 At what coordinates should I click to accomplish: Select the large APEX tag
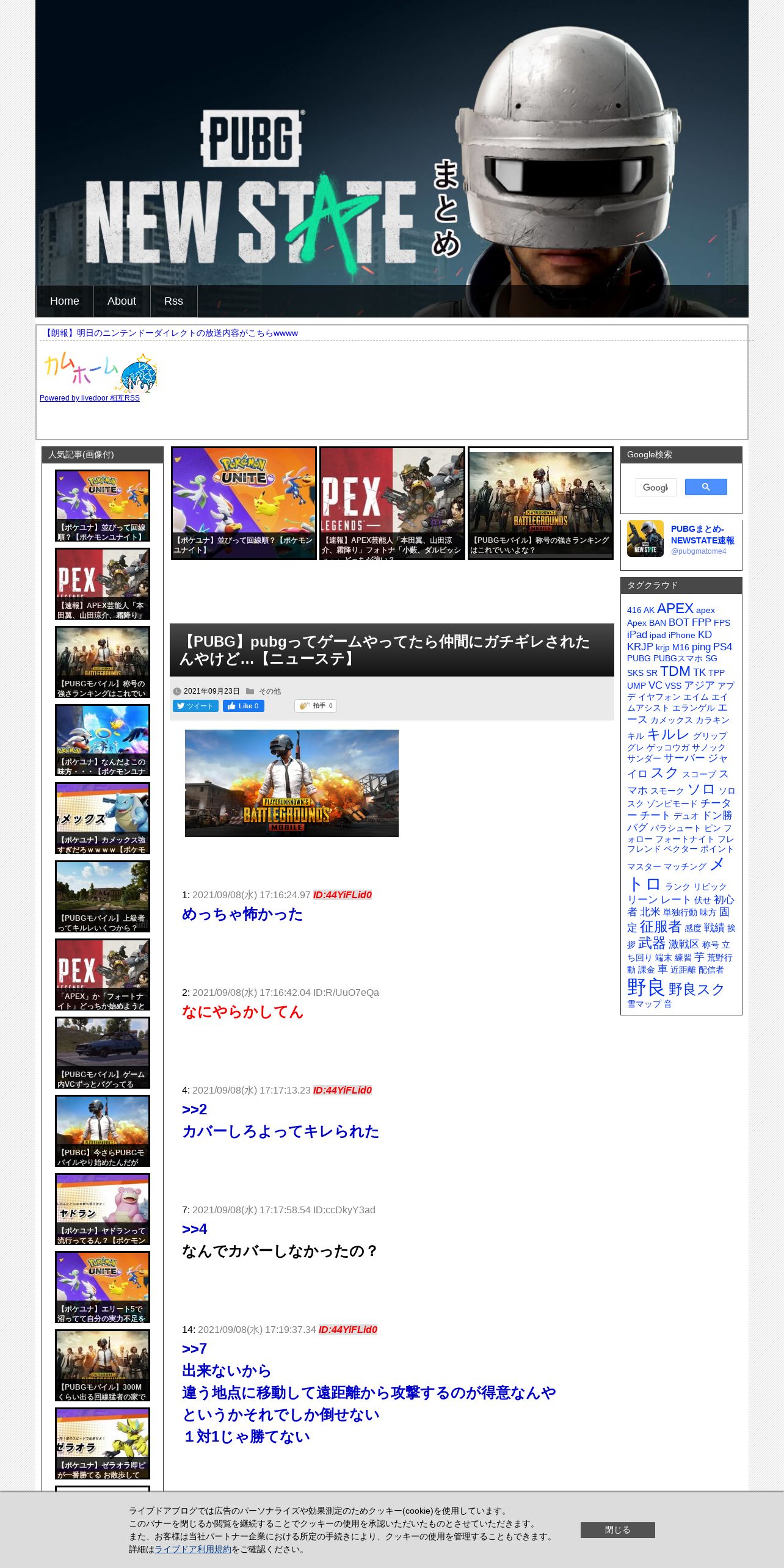pos(675,608)
